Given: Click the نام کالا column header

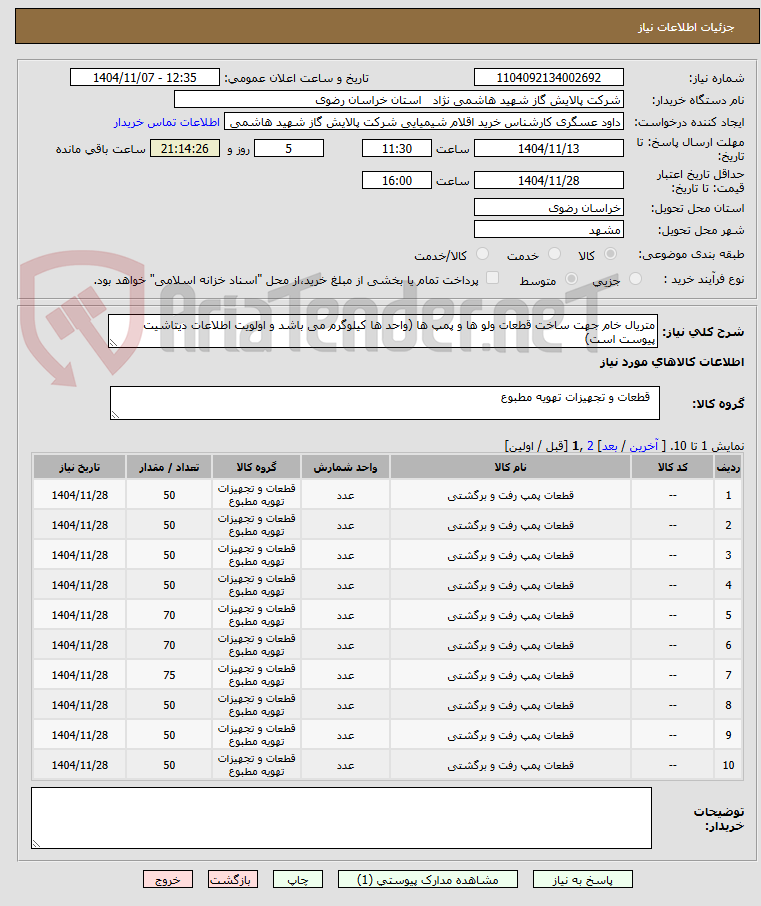Looking at the screenshot, I should tap(510, 467).
